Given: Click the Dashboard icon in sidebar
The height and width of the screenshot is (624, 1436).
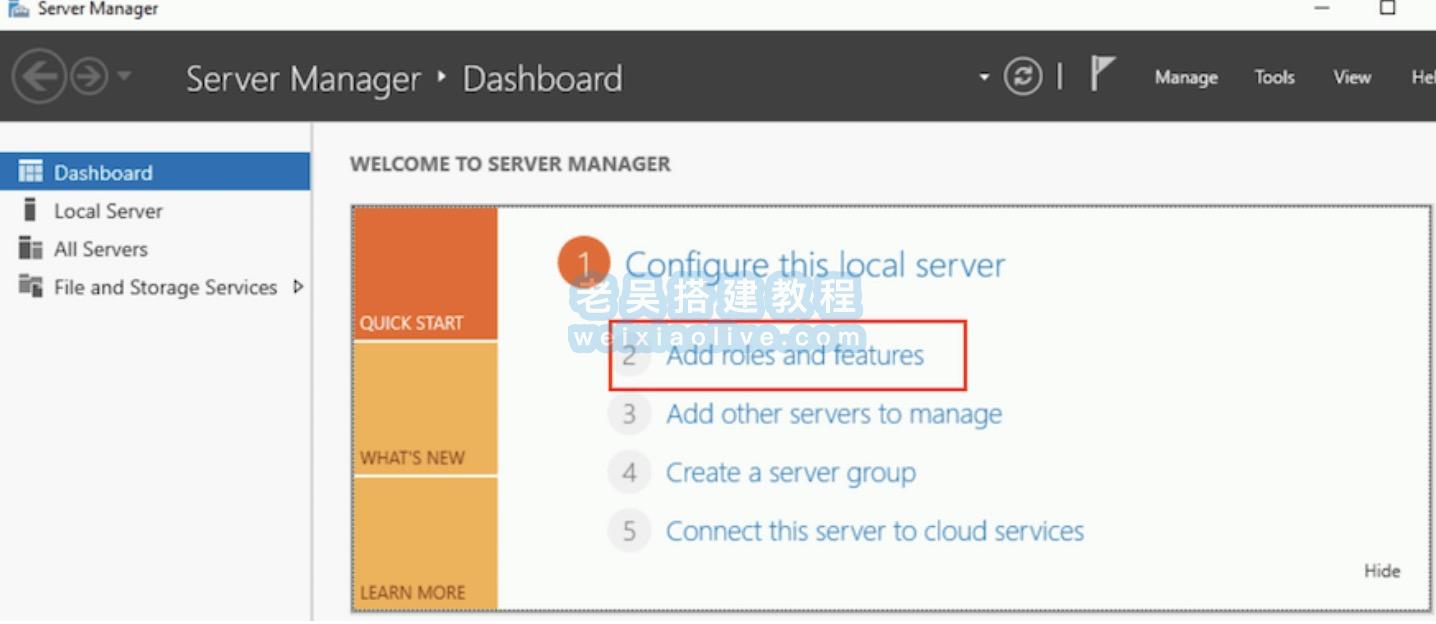Looking at the screenshot, I should point(31,172).
